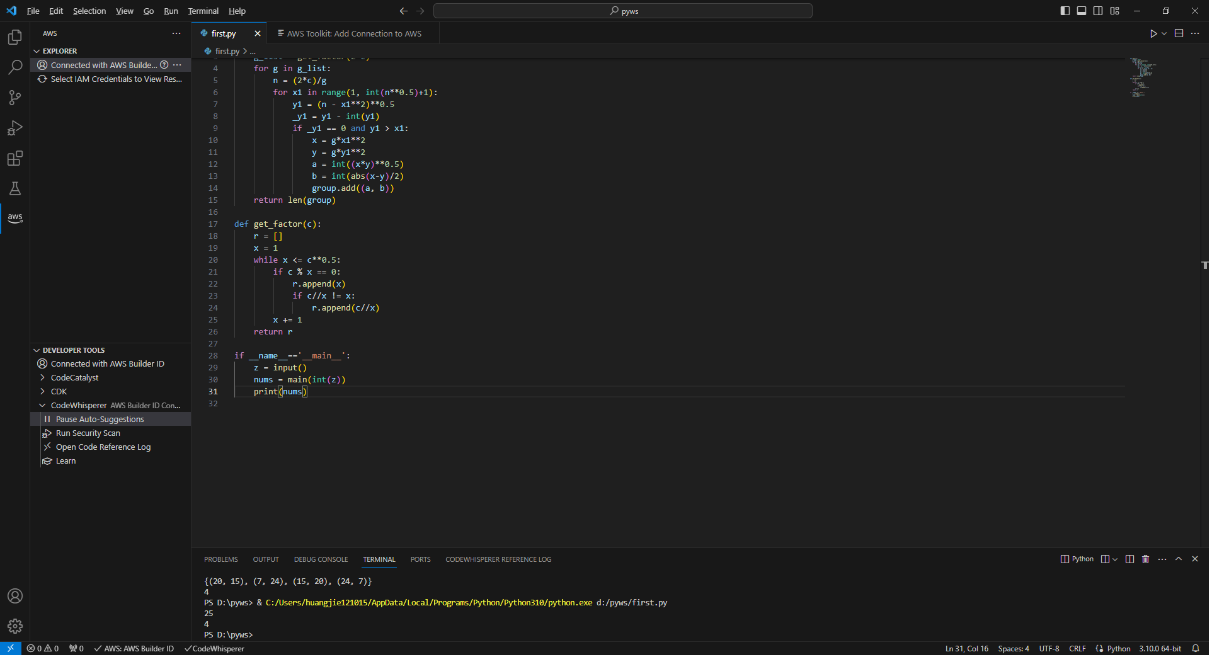Viewport: 1209px width, 655px height.
Task: Open terminal panel more actions ellipsis
Action: (x=1161, y=559)
